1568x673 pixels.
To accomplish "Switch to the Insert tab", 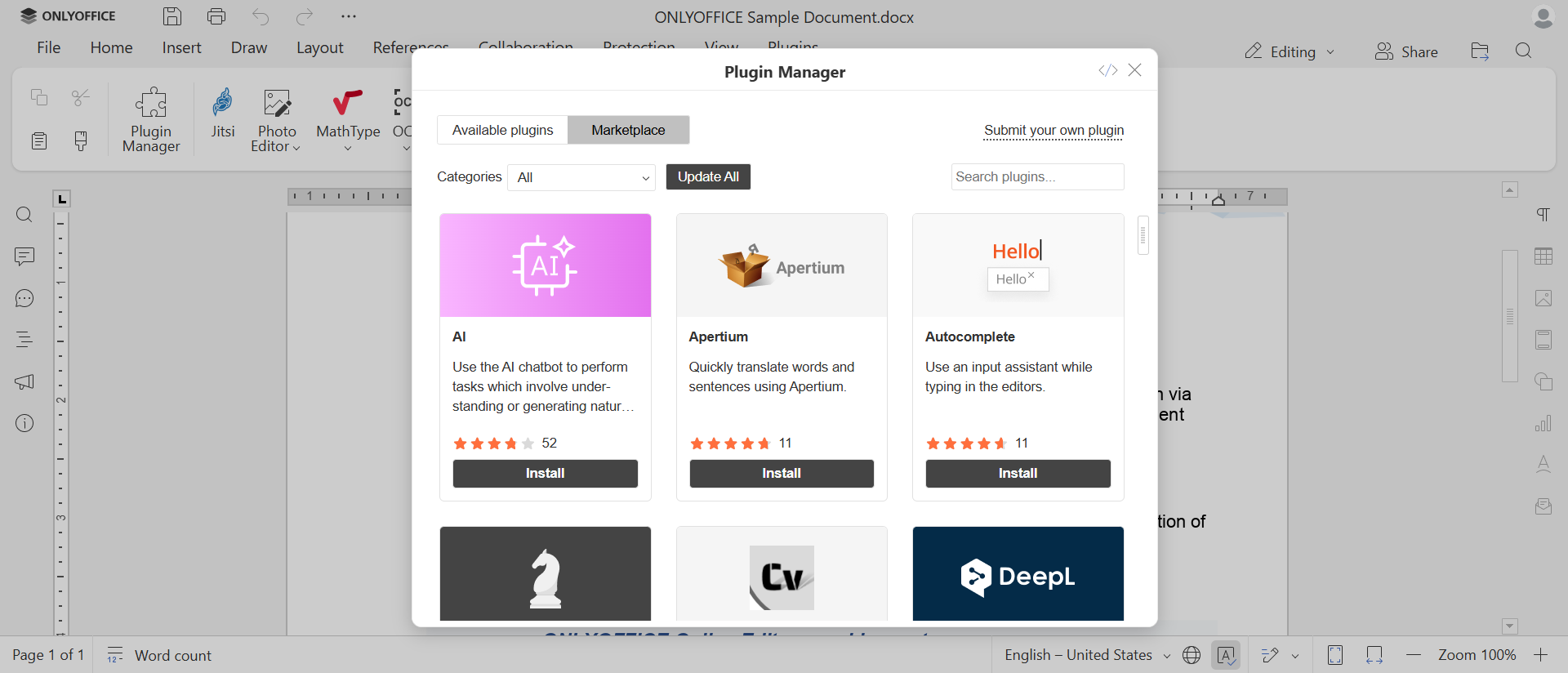I will click(181, 47).
